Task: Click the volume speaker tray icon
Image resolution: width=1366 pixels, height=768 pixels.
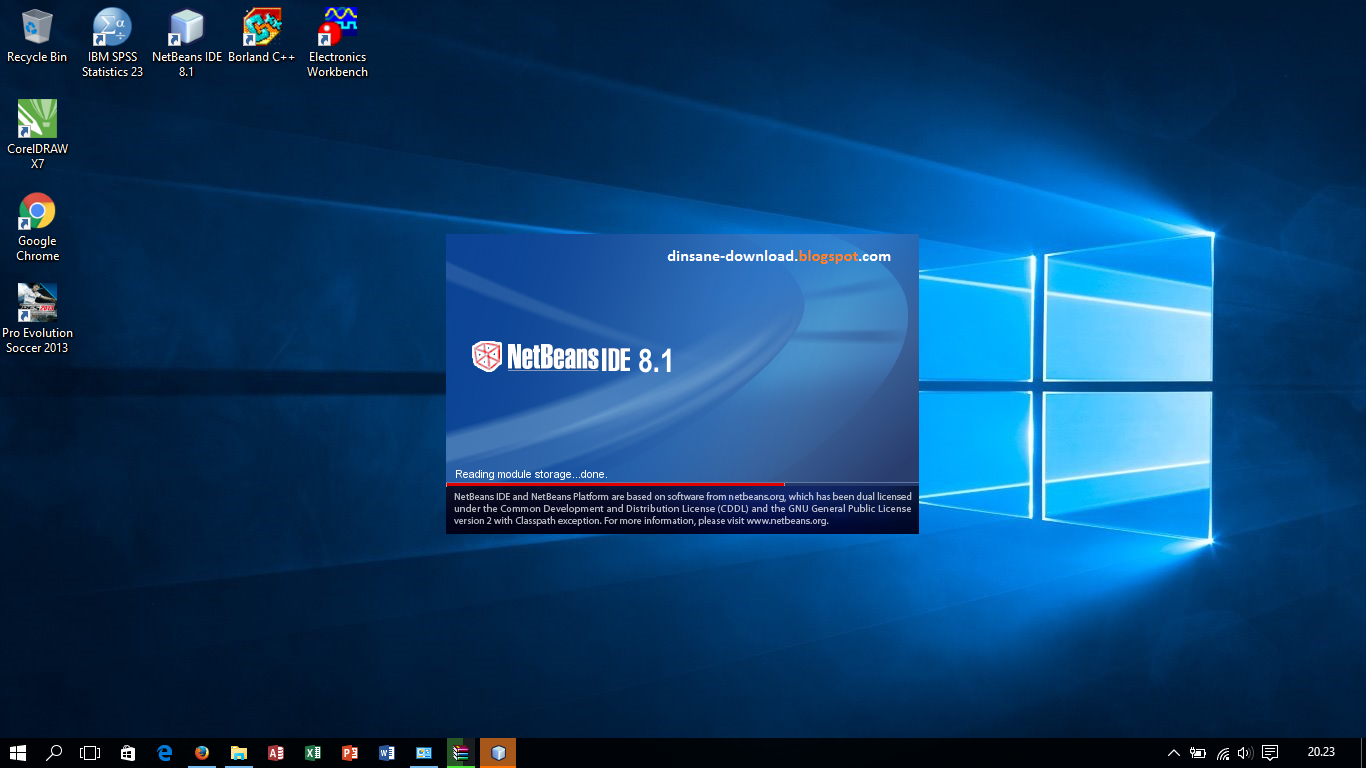Action: point(1245,753)
